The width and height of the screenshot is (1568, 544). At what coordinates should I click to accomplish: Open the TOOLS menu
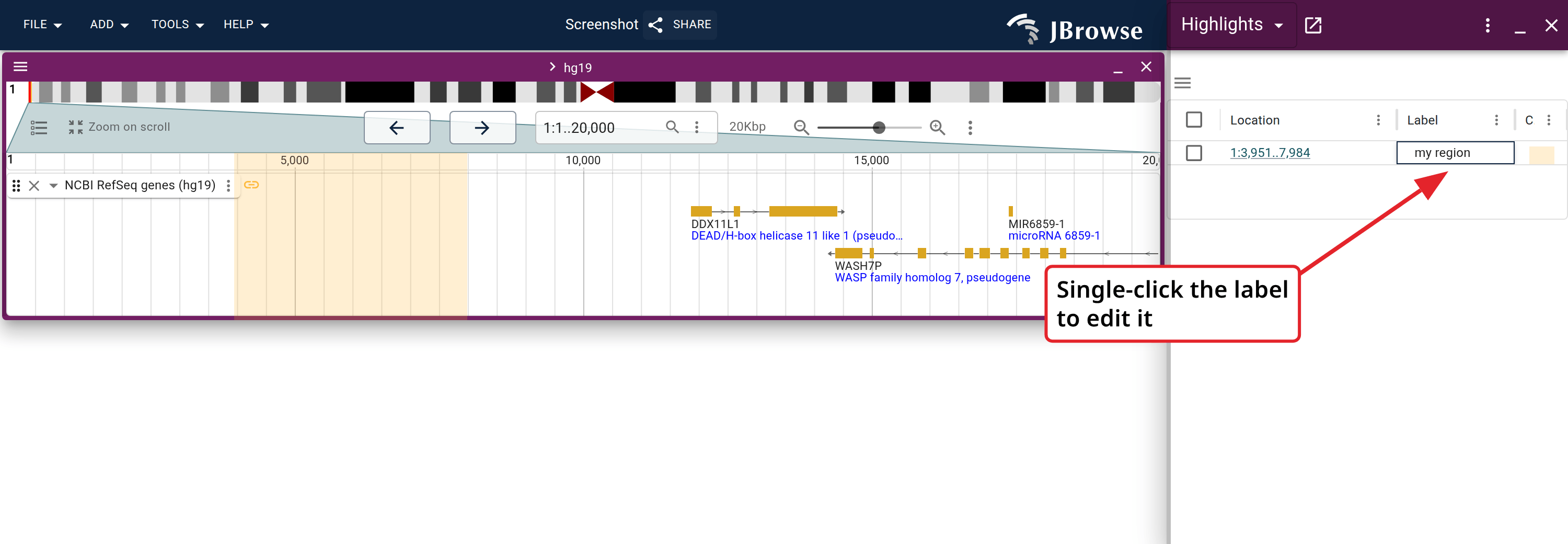point(177,25)
